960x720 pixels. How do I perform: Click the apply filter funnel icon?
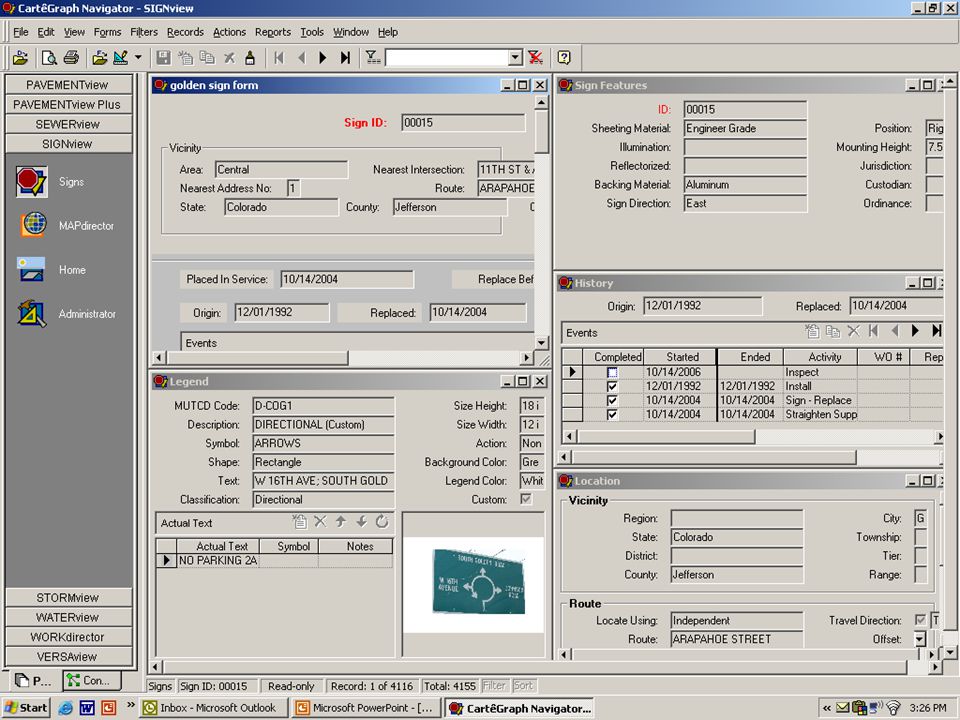[372, 58]
